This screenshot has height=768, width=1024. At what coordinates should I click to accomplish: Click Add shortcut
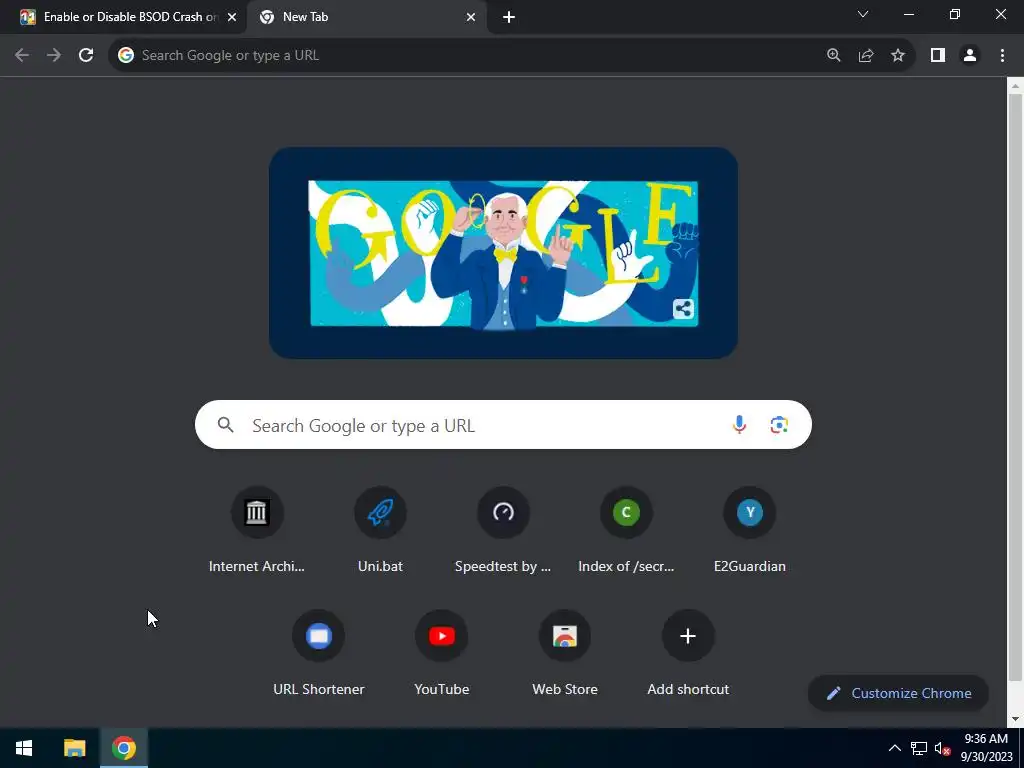[x=688, y=653]
